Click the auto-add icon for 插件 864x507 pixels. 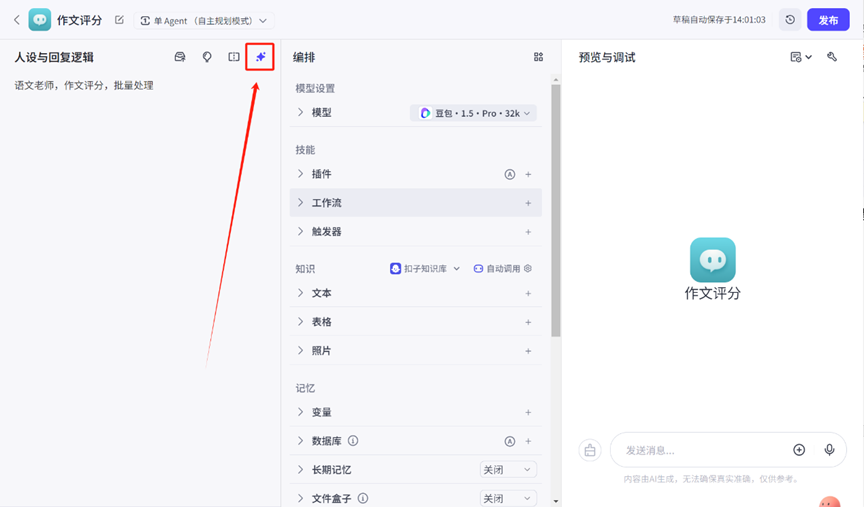click(510, 174)
